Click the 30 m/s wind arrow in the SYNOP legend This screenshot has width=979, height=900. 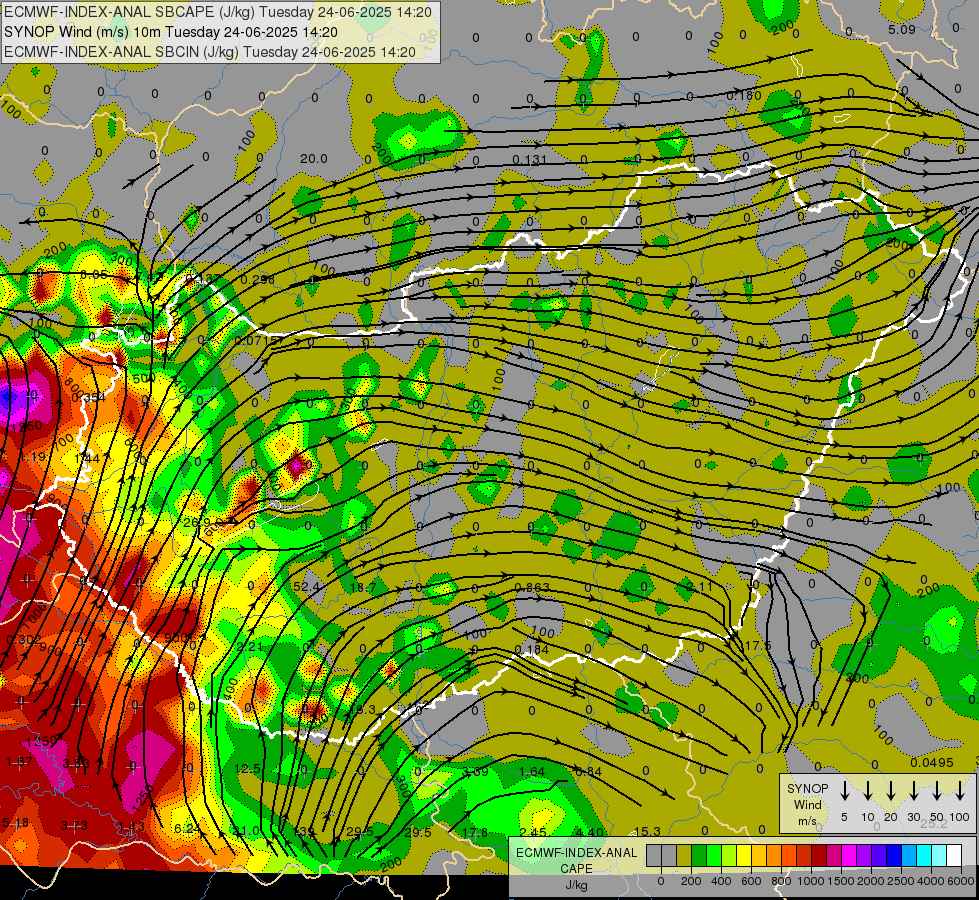913,790
